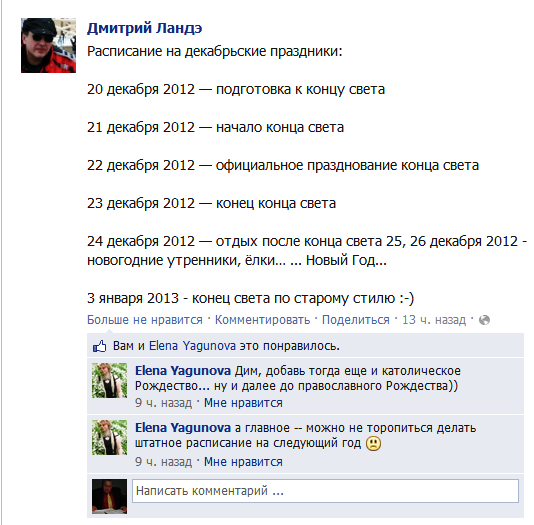Viewport: 534px width, 525px height.
Task: Open the 13 ч. назад timestamp
Action: click(x=434, y=320)
